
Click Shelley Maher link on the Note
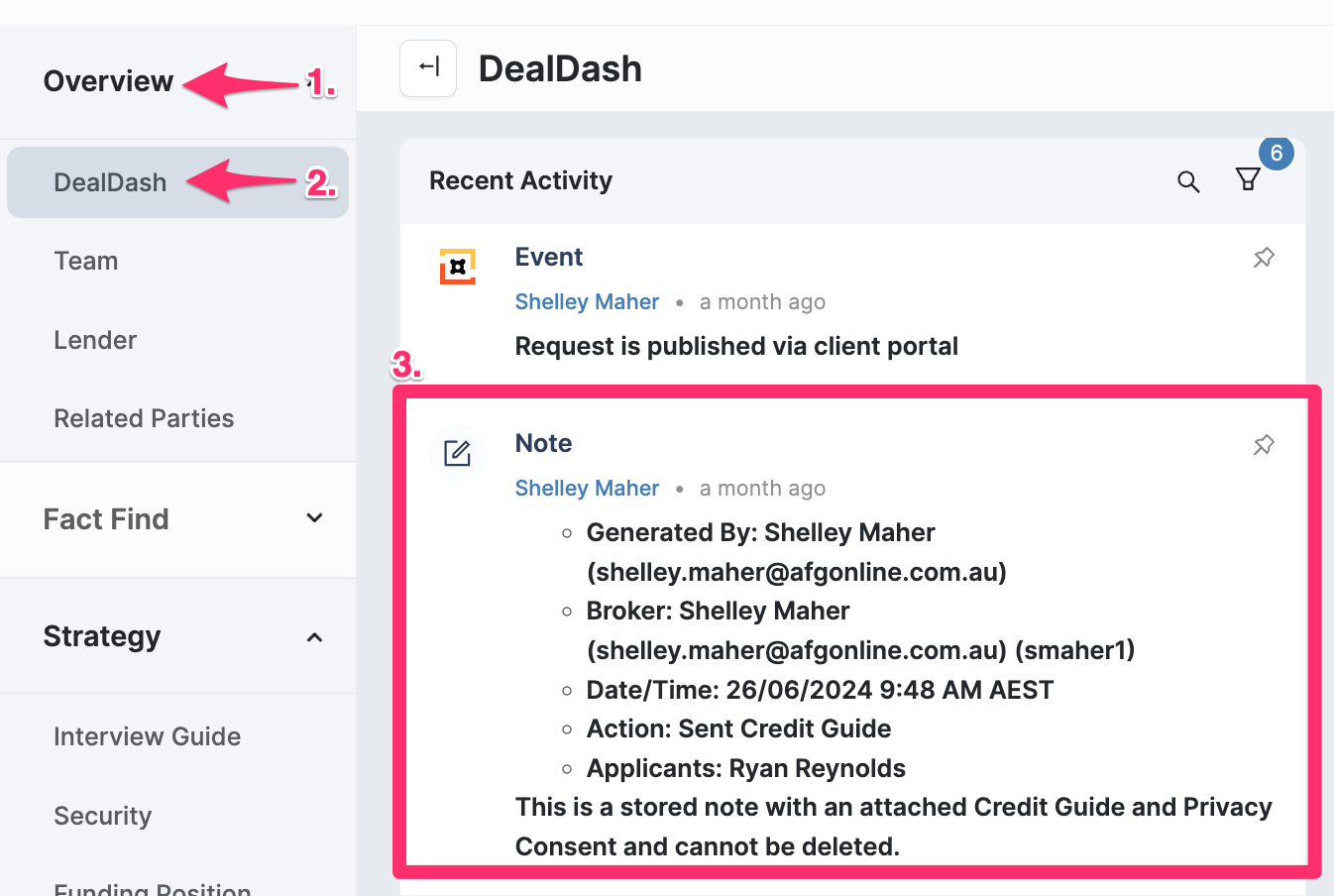point(587,489)
